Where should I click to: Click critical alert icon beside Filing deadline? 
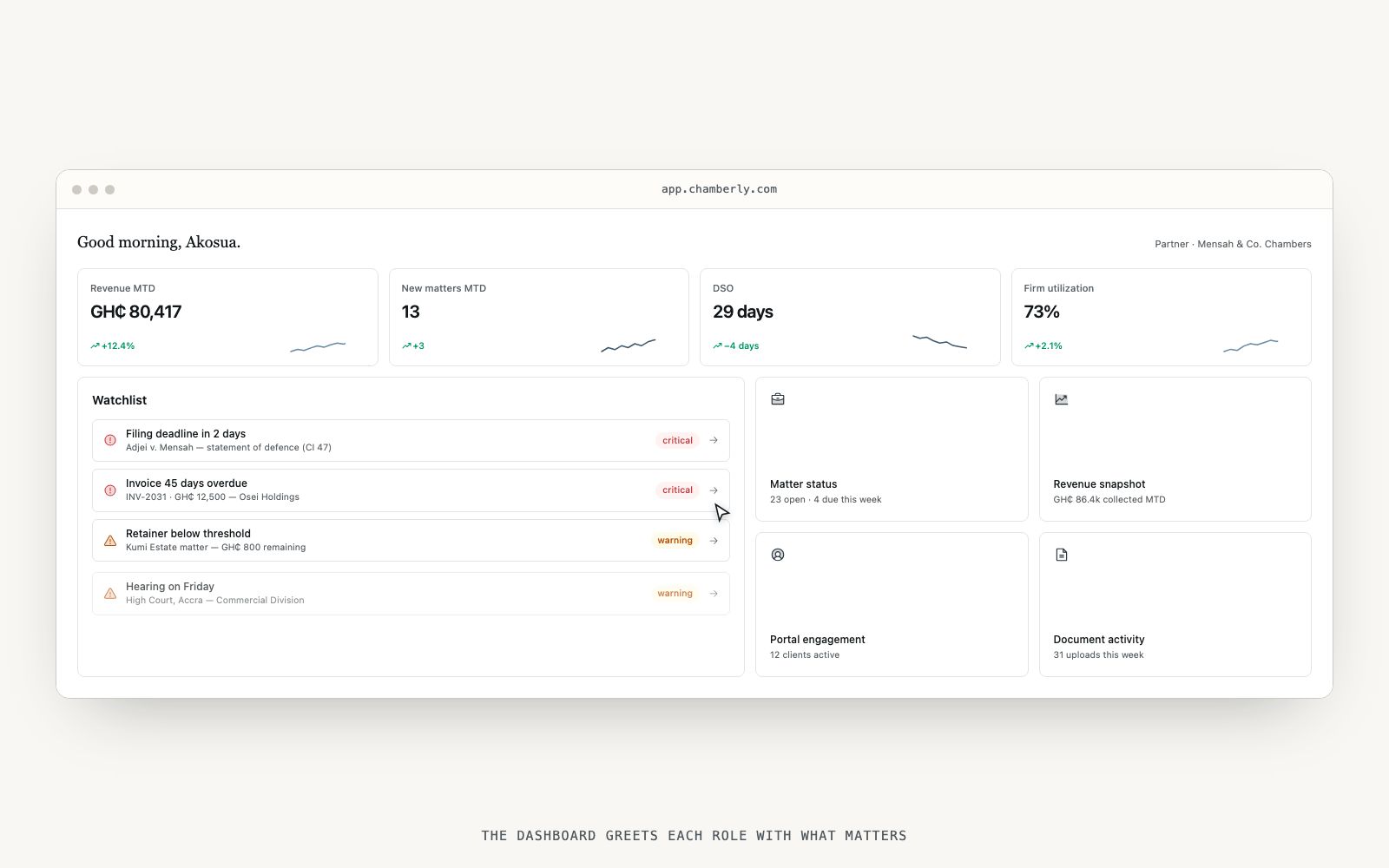110,440
